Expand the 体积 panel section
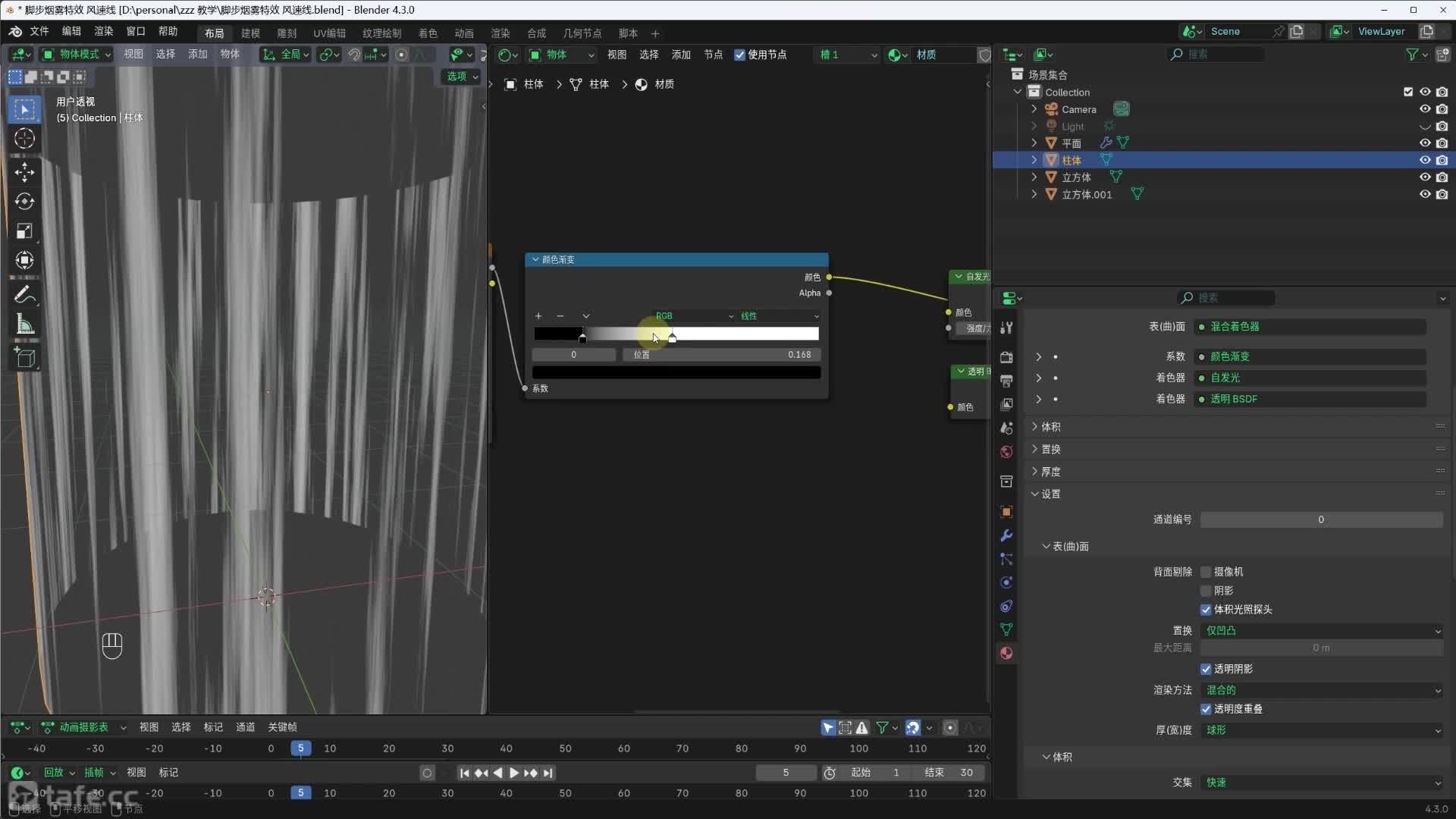This screenshot has height=819, width=1456. pos(1050,427)
